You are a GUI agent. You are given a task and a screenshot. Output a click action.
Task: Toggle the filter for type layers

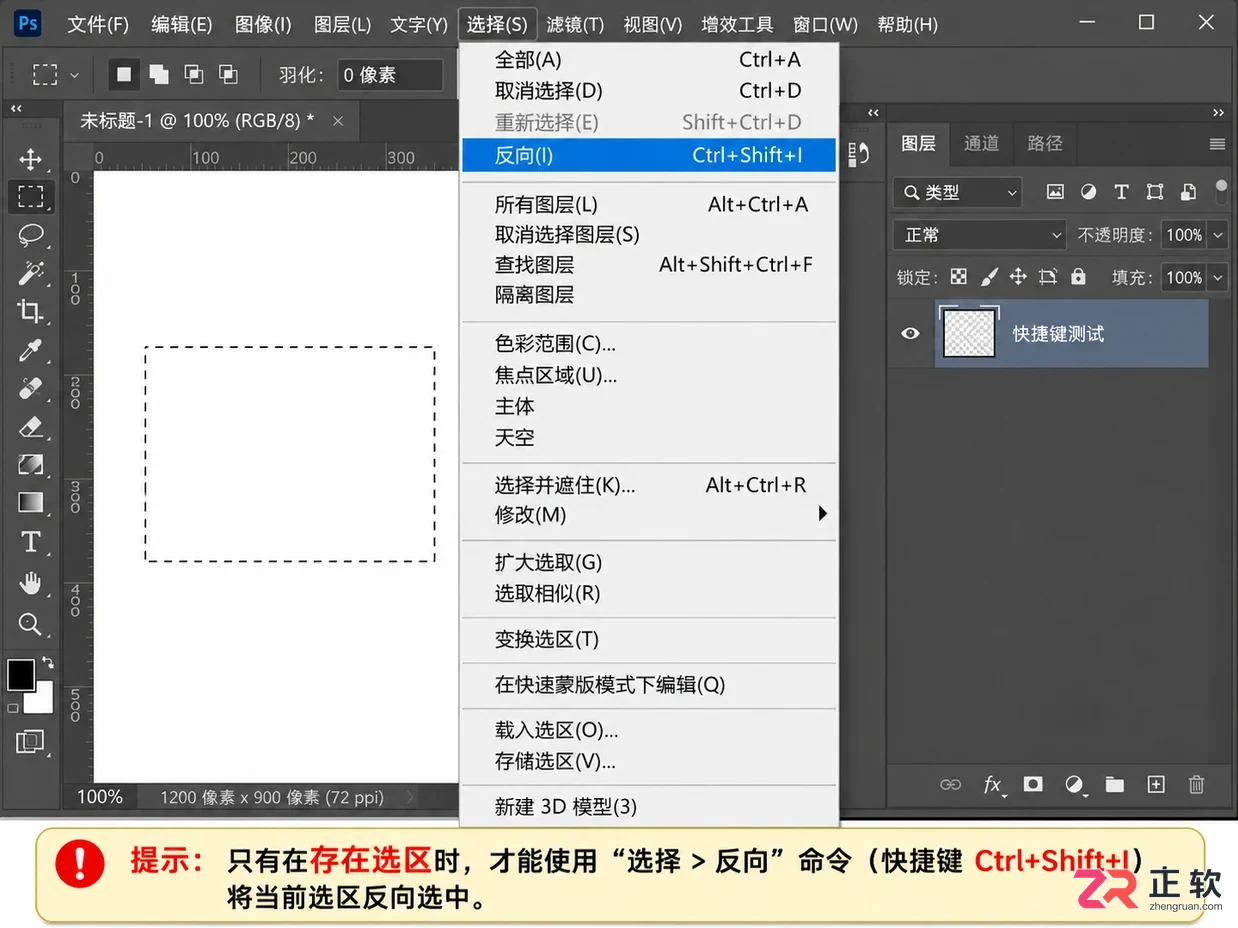pyautogui.click(x=1121, y=192)
